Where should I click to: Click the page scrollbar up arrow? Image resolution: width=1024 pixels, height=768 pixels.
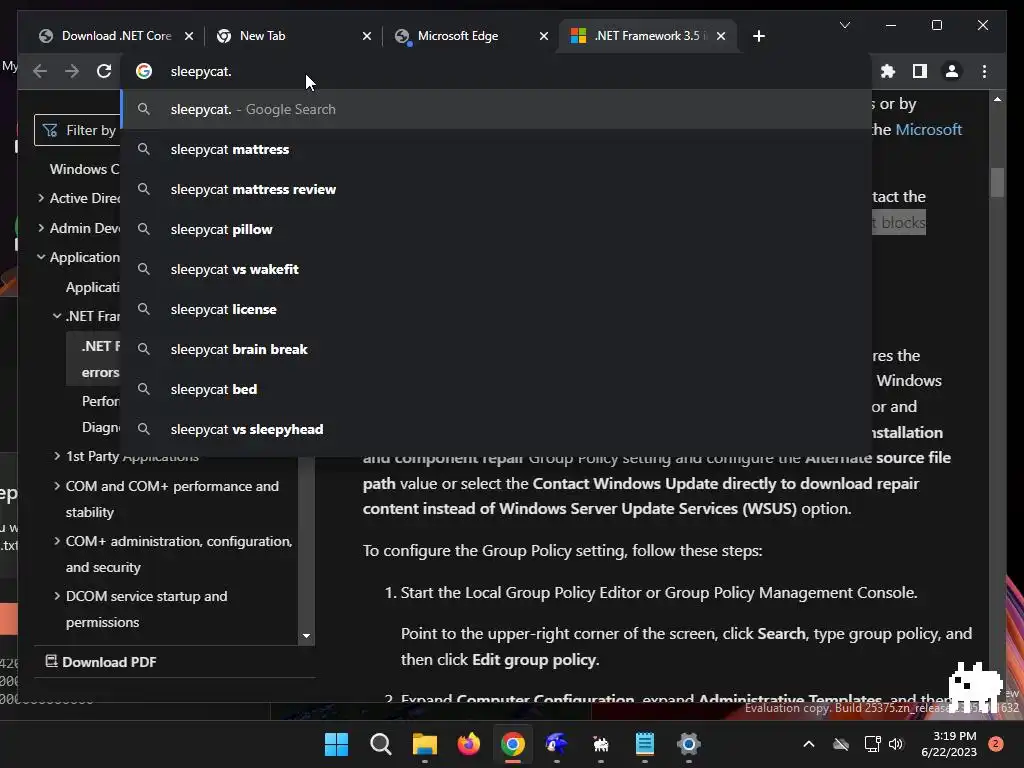(997, 100)
